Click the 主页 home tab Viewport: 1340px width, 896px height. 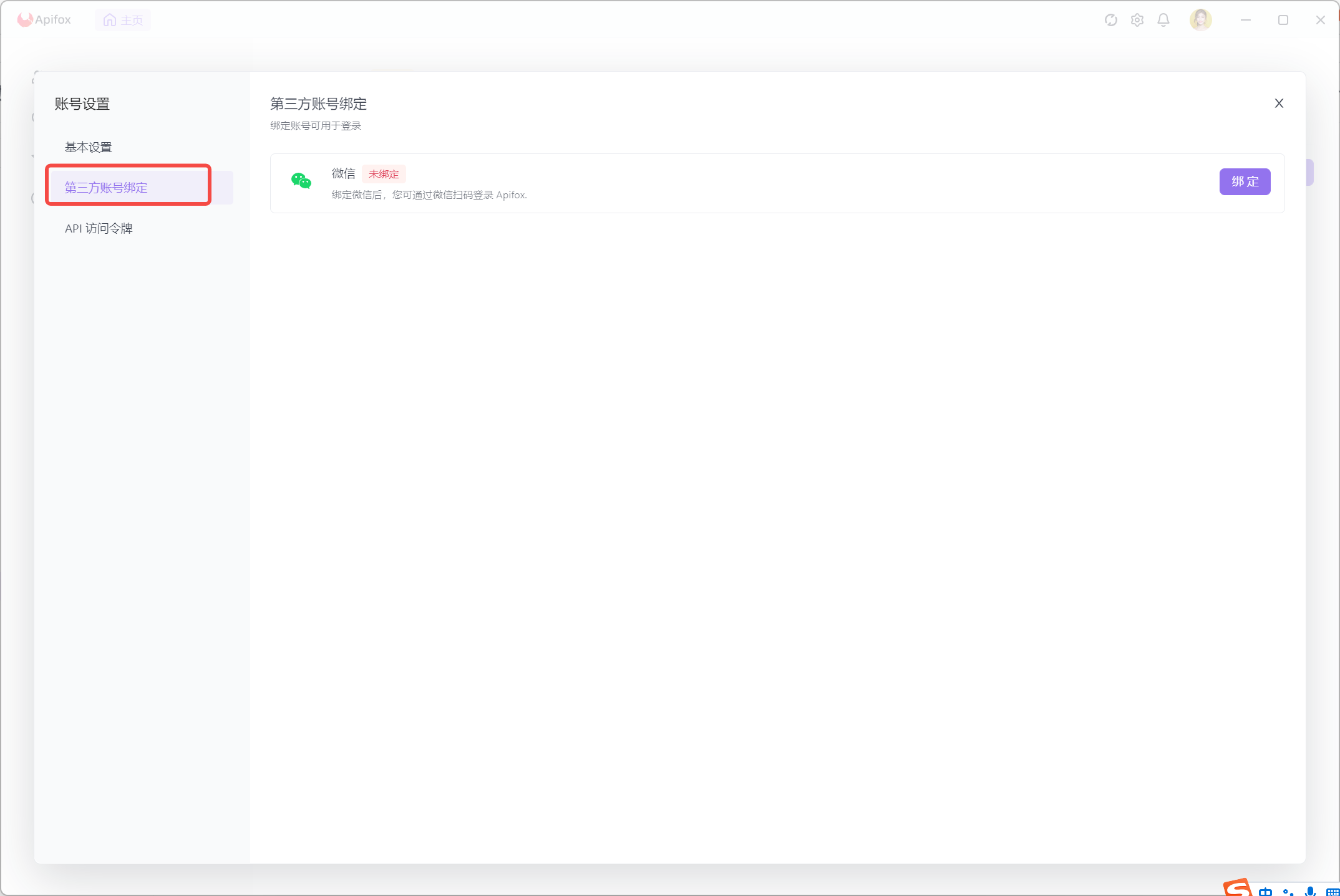(123, 20)
